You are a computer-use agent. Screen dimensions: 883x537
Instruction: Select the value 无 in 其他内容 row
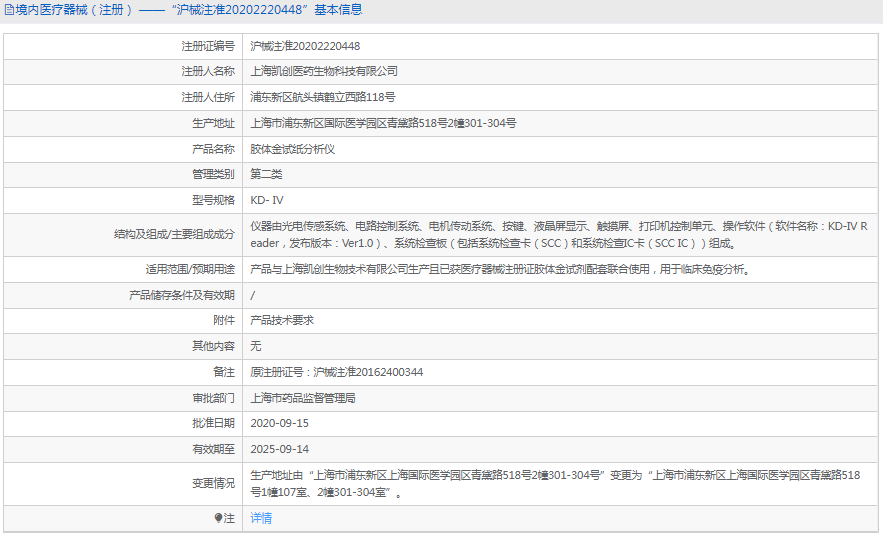tap(256, 346)
